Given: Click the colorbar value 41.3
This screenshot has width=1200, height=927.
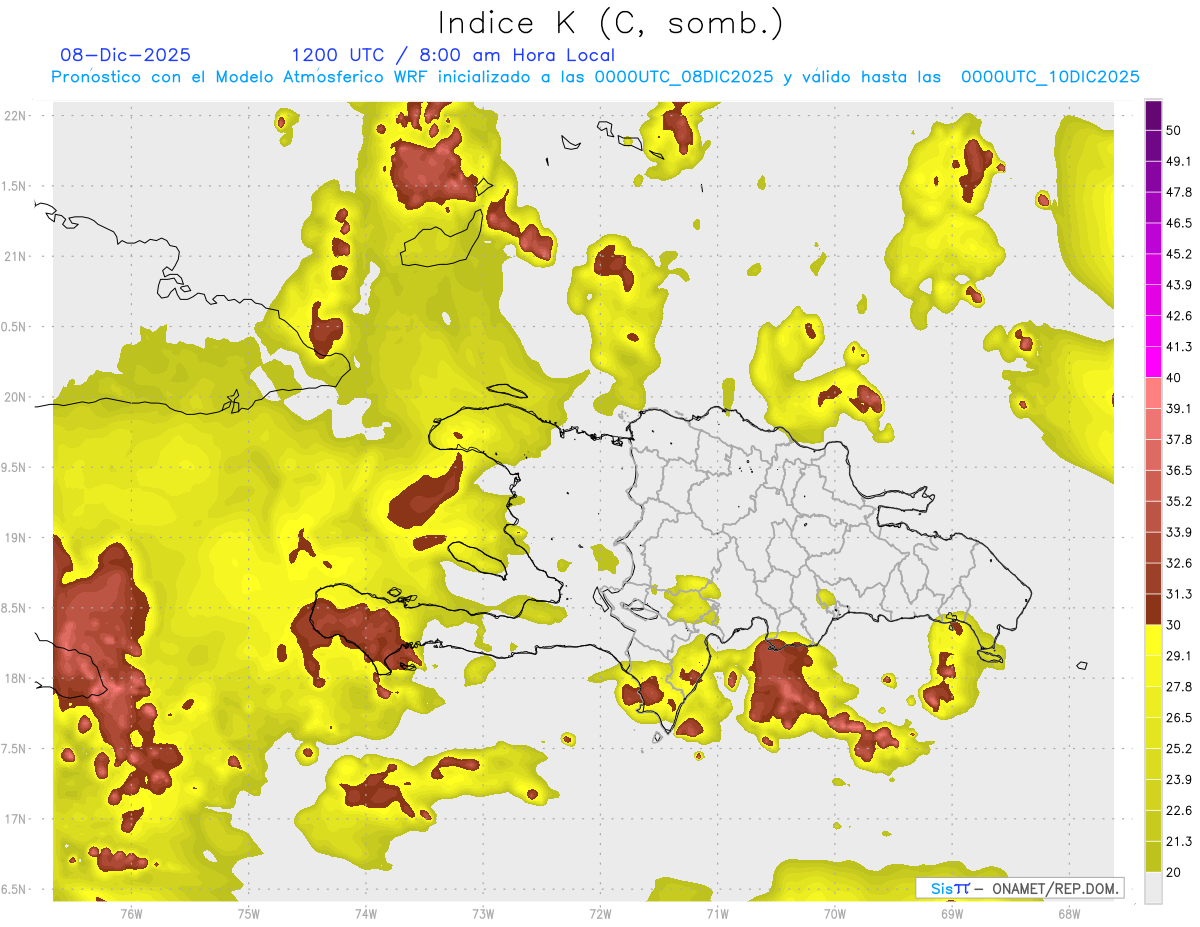Looking at the screenshot, I should pos(1179,347).
